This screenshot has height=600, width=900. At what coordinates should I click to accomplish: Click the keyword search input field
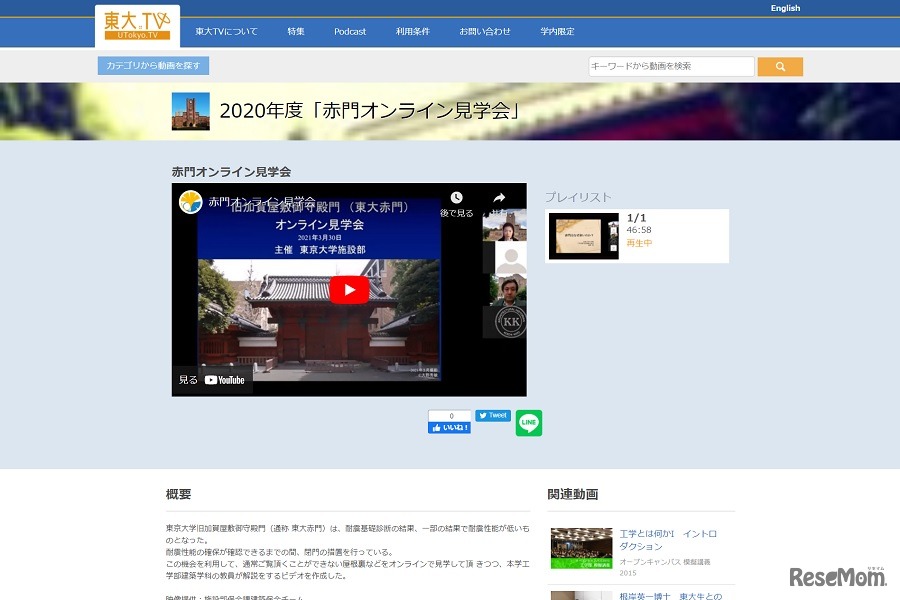(670, 66)
